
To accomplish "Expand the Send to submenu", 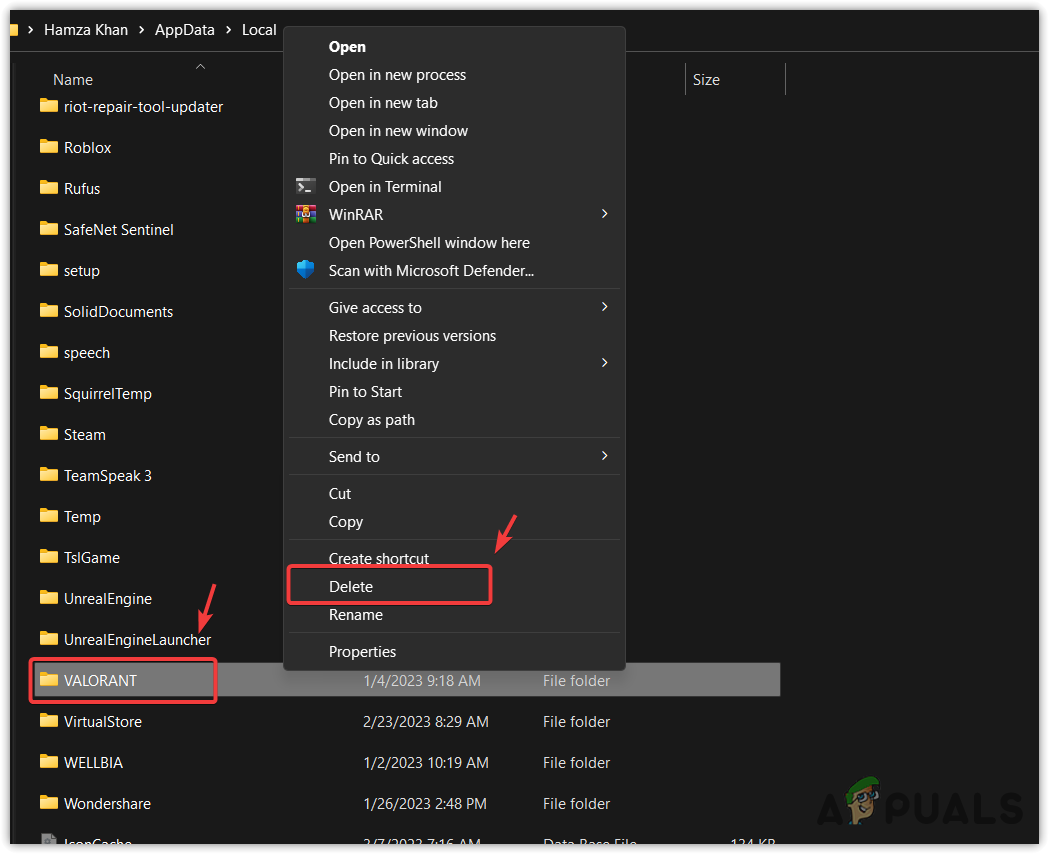I will (604, 456).
